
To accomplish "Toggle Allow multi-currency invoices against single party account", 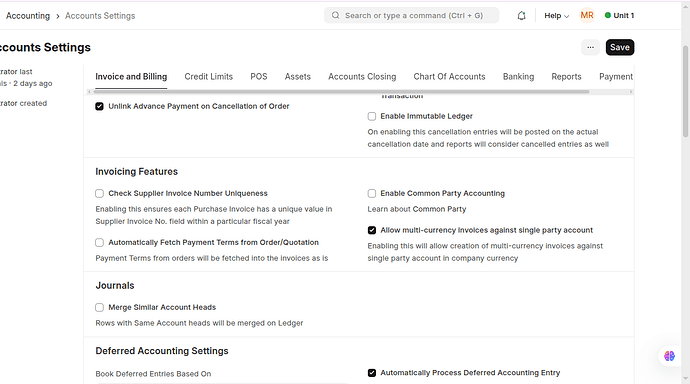I will pyautogui.click(x=372, y=230).
